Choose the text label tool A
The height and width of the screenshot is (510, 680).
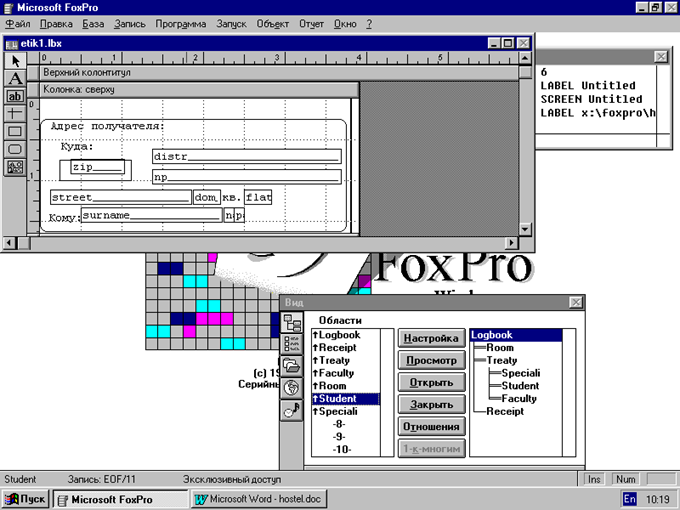tap(15, 78)
